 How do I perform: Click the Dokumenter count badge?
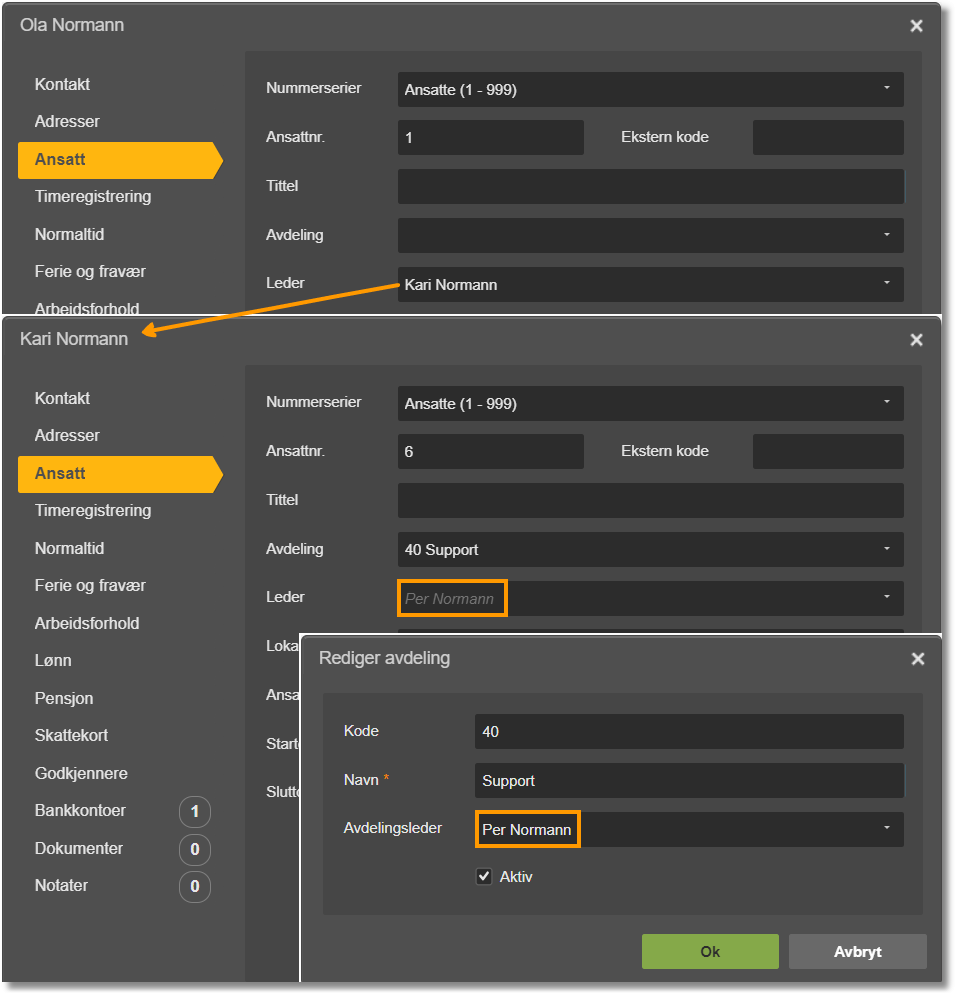coord(194,849)
